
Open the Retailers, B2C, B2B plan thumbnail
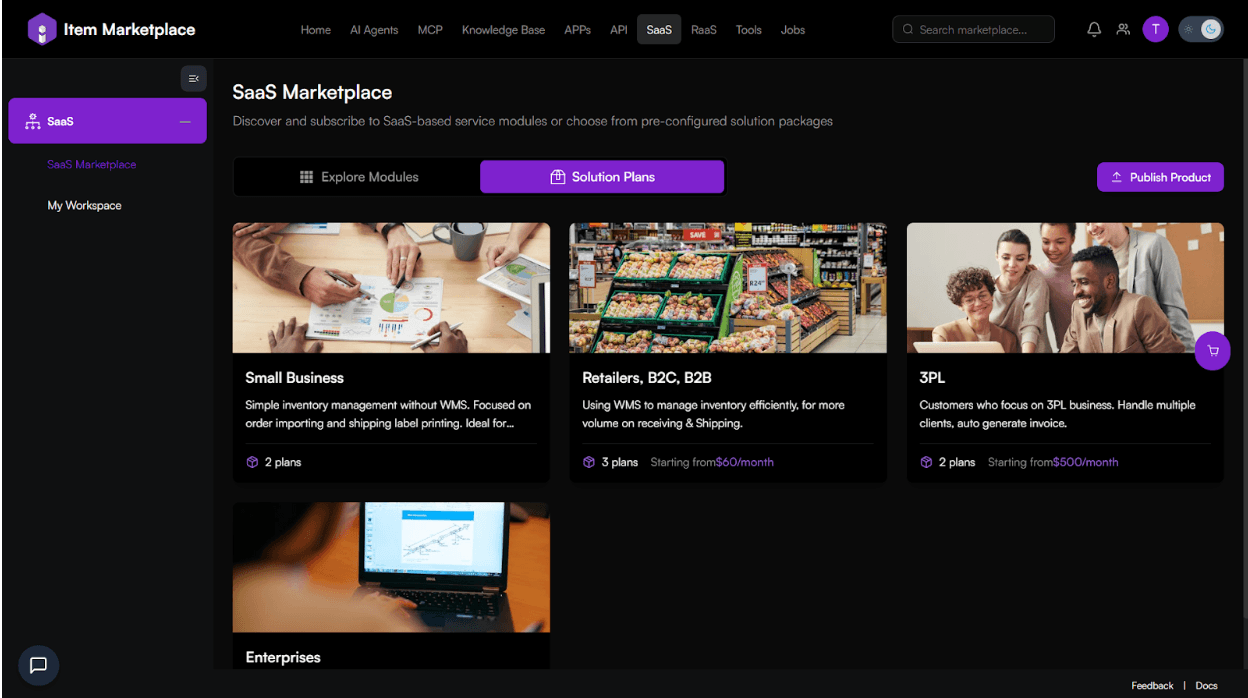click(x=728, y=288)
